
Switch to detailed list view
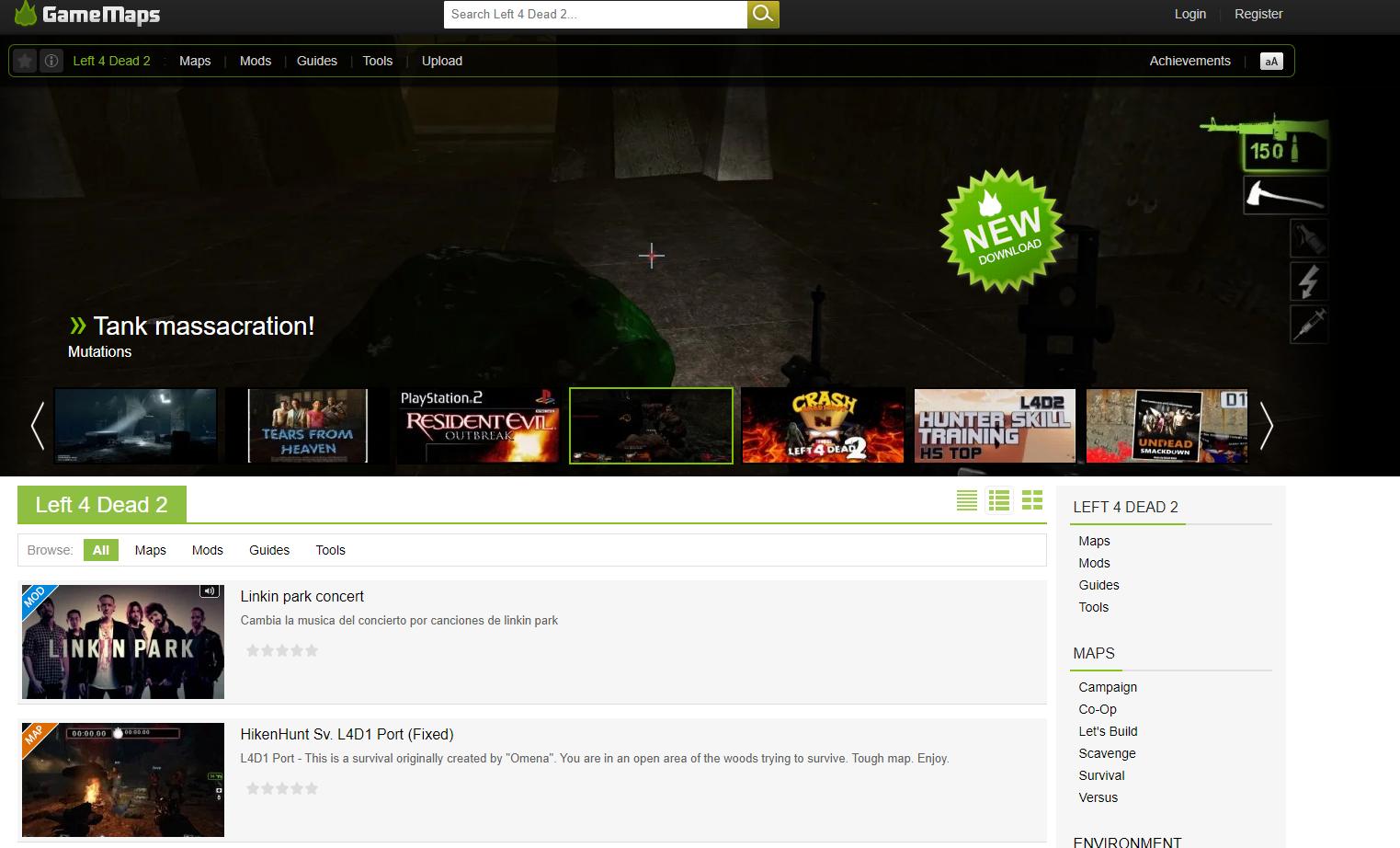[x=999, y=499]
